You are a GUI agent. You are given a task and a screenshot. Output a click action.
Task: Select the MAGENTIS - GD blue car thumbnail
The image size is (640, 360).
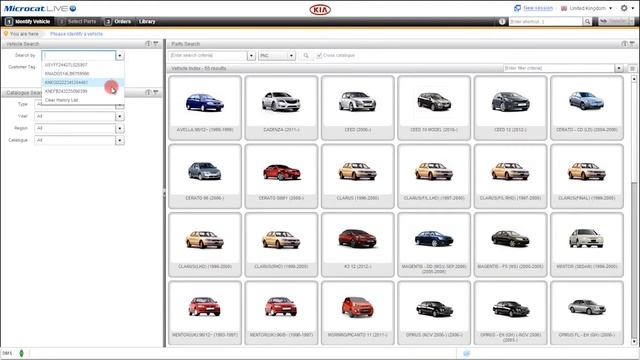[x=434, y=244]
